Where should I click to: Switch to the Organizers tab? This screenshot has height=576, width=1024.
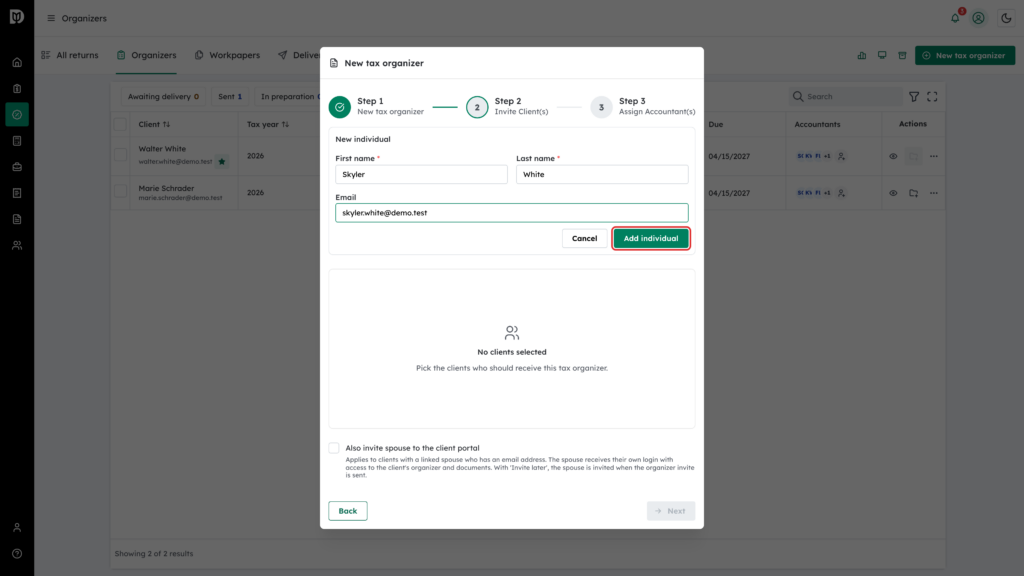[x=146, y=56]
